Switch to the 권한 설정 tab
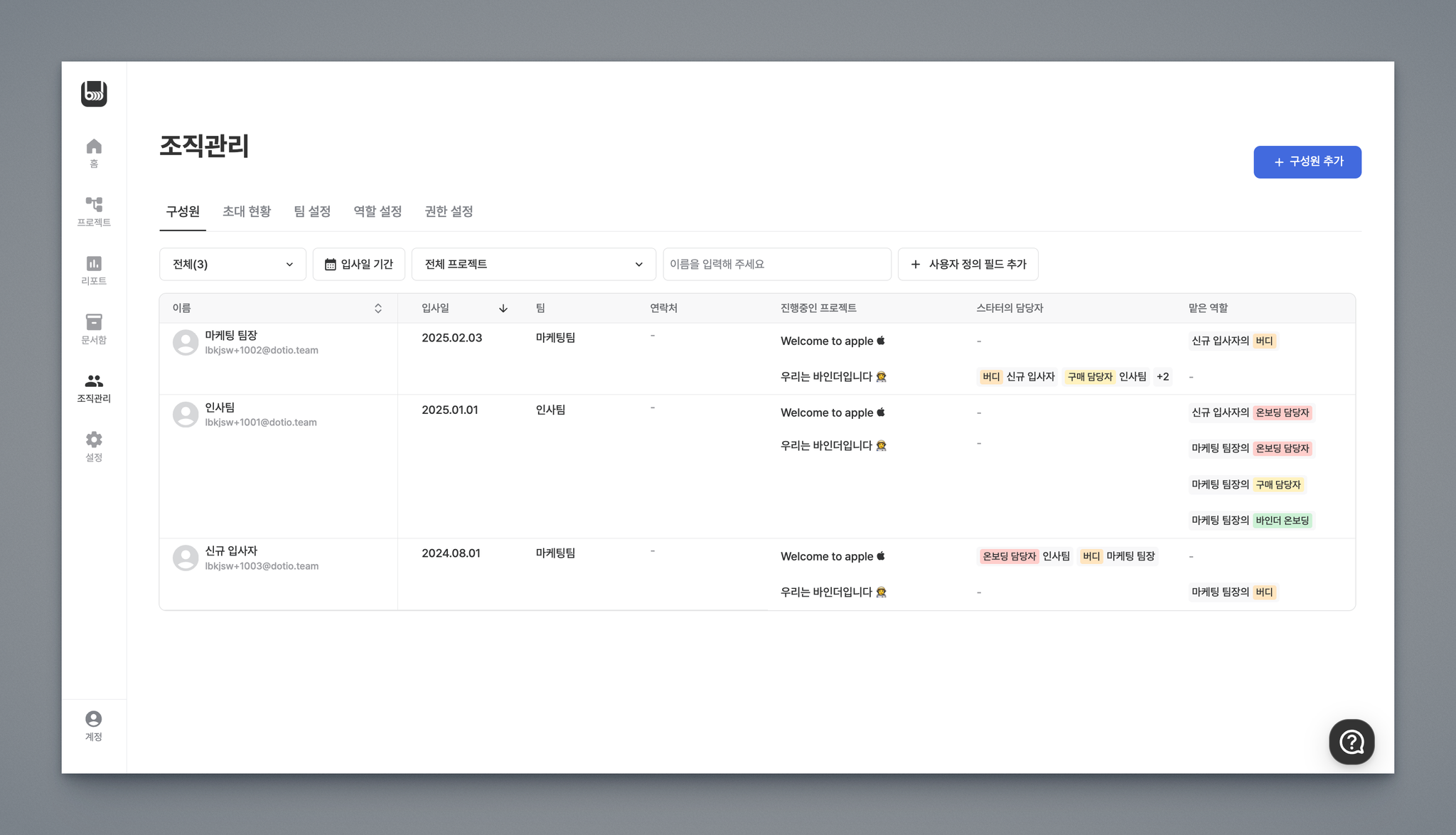This screenshot has height=835, width=1456. pyautogui.click(x=449, y=211)
